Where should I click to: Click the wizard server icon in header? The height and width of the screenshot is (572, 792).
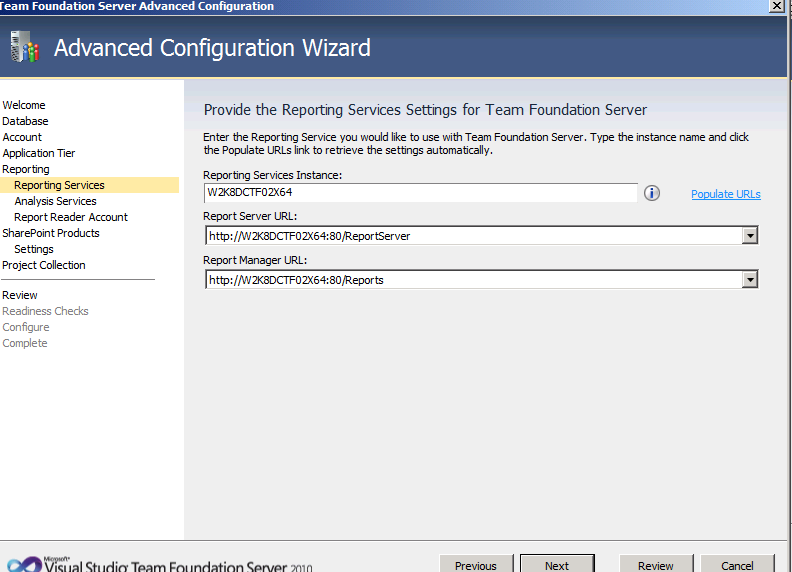click(24, 46)
